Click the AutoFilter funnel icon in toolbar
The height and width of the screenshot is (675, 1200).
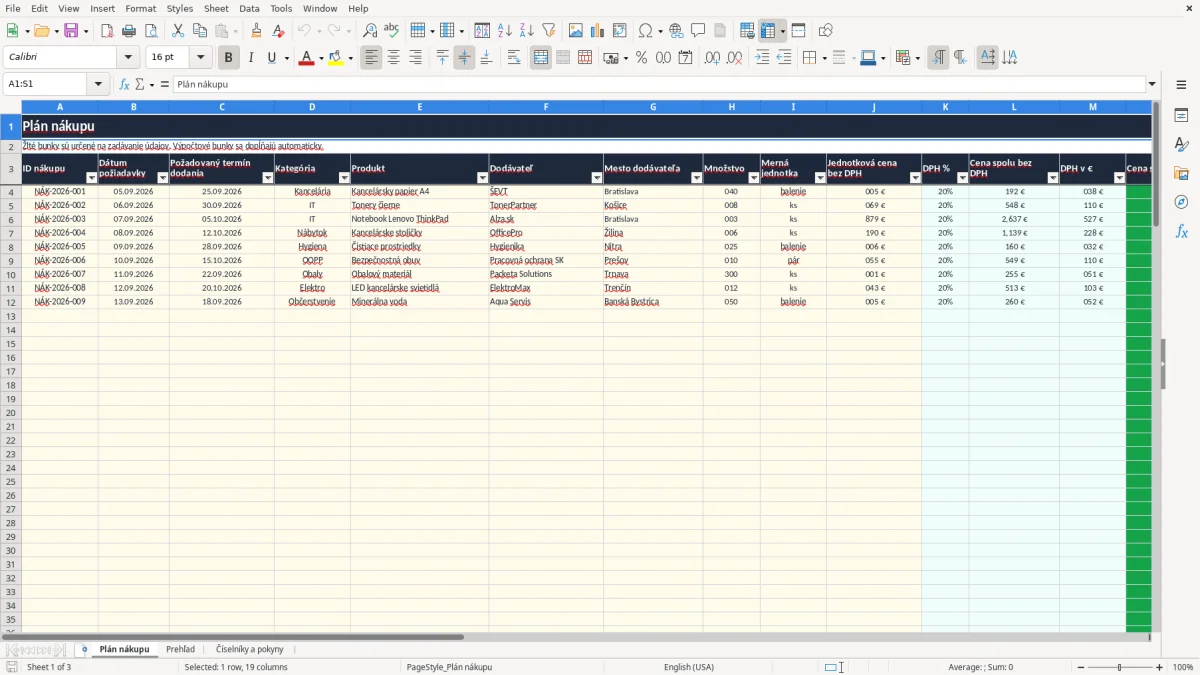(548, 31)
